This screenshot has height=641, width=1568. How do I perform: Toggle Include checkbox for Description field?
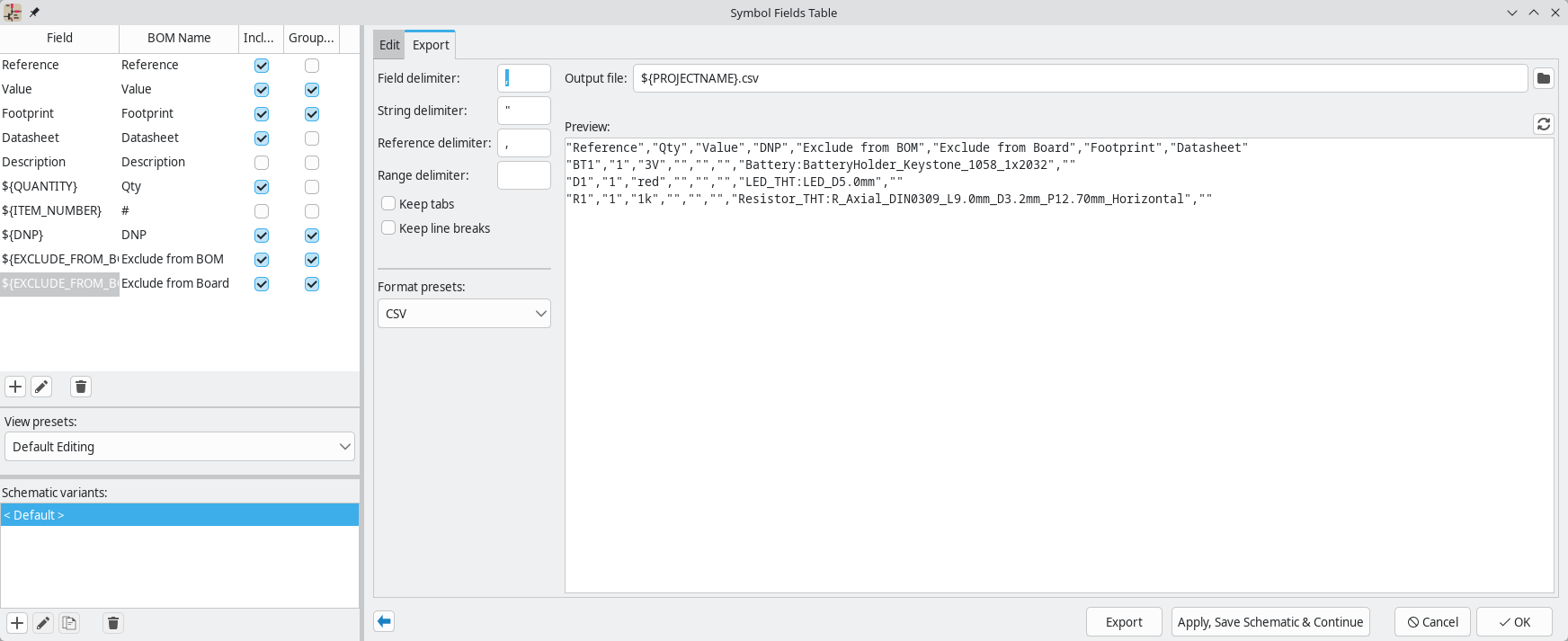click(262, 163)
